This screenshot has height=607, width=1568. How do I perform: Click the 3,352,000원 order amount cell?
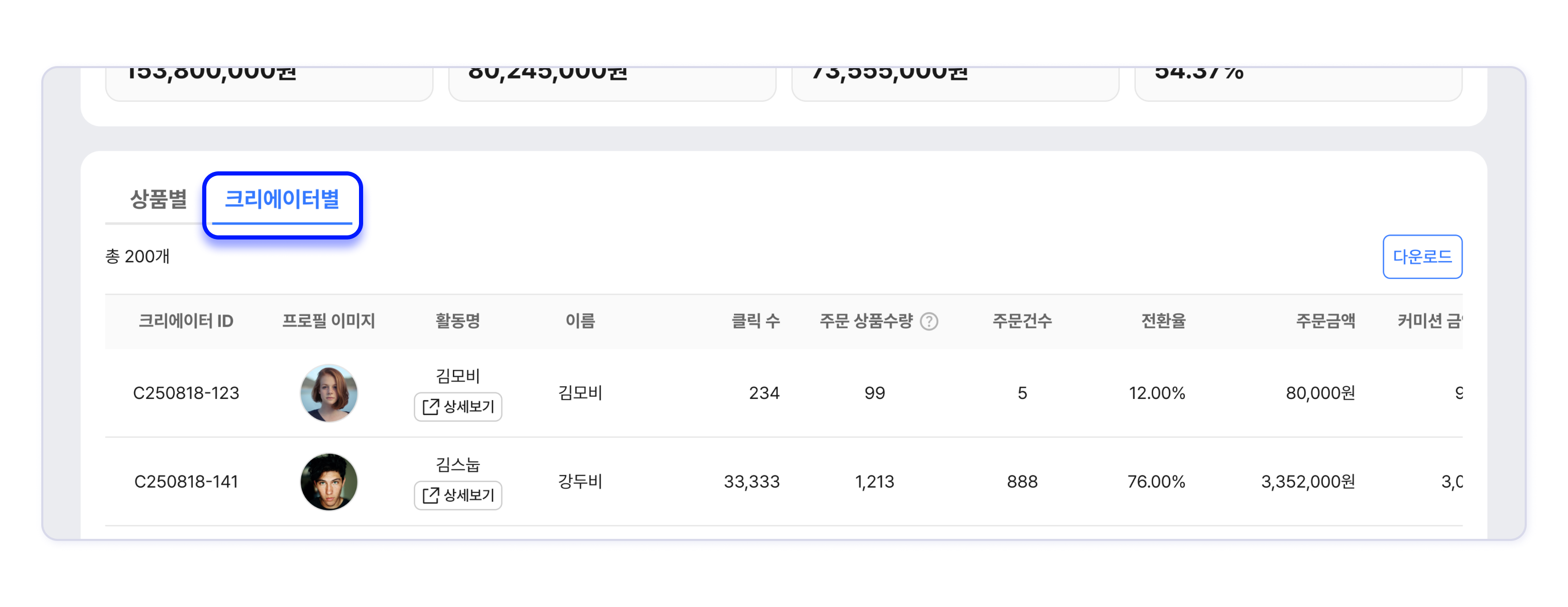(1308, 482)
